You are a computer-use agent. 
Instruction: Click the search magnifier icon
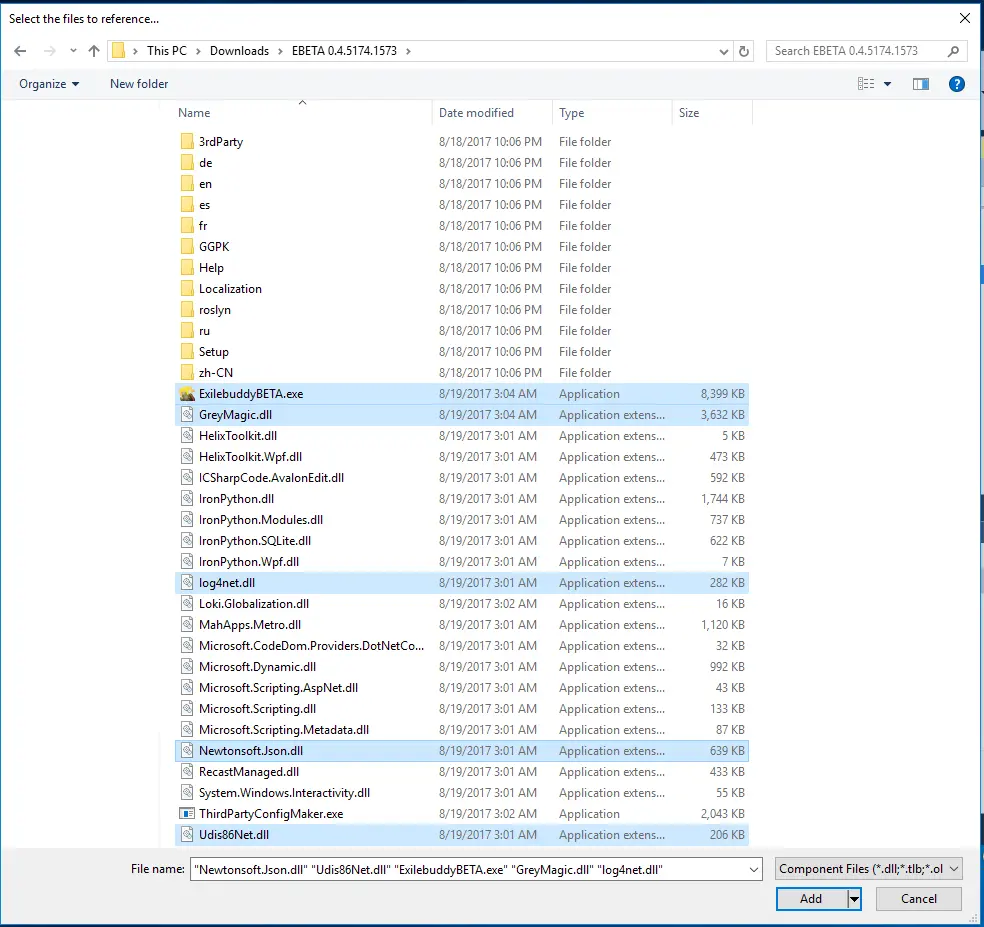tap(953, 51)
